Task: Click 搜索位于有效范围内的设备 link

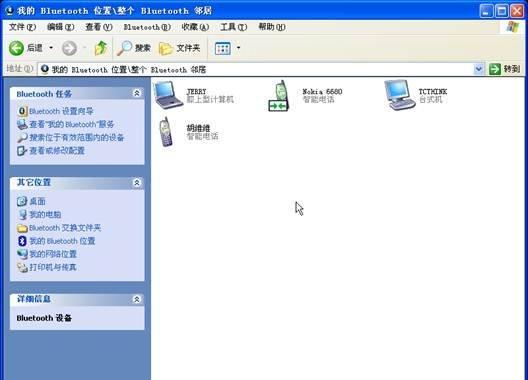Action: (x=76, y=137)
